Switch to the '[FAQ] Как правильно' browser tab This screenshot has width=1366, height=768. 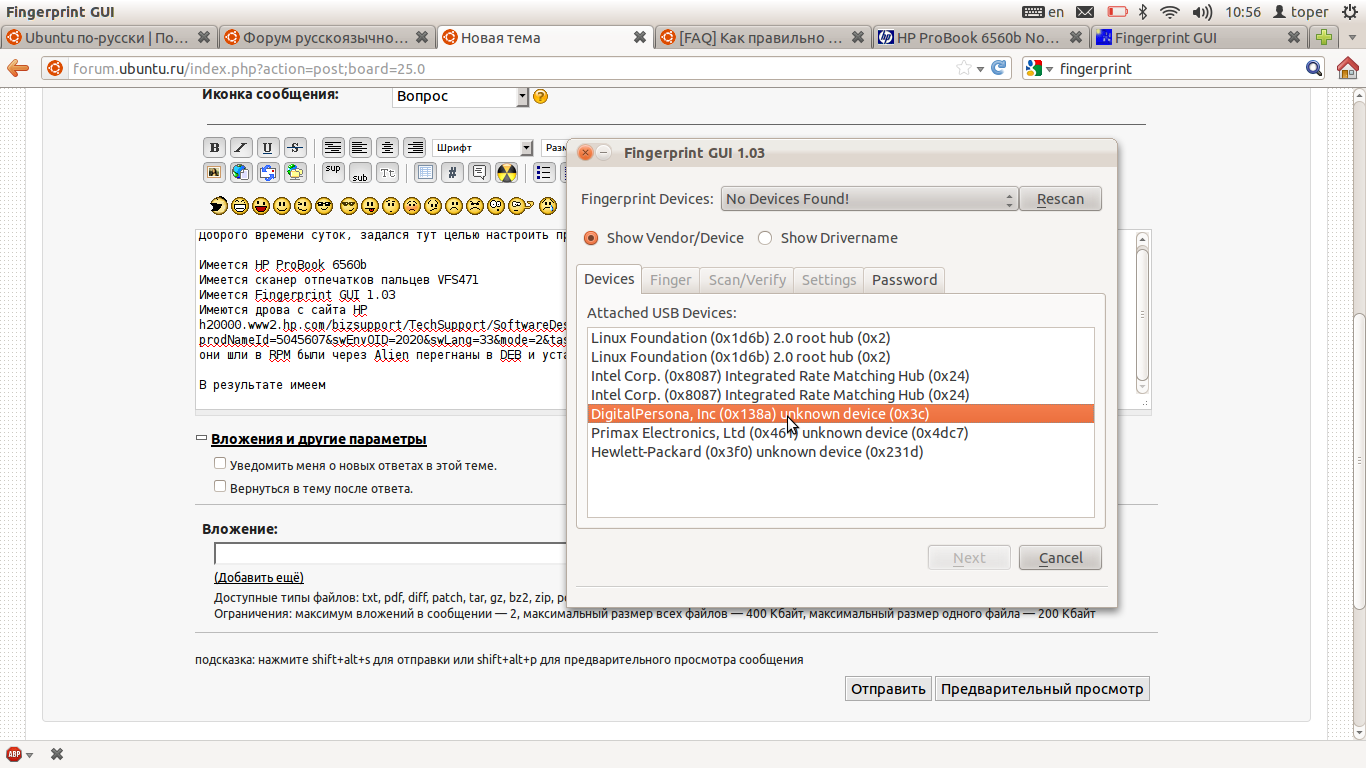point(762,38)
